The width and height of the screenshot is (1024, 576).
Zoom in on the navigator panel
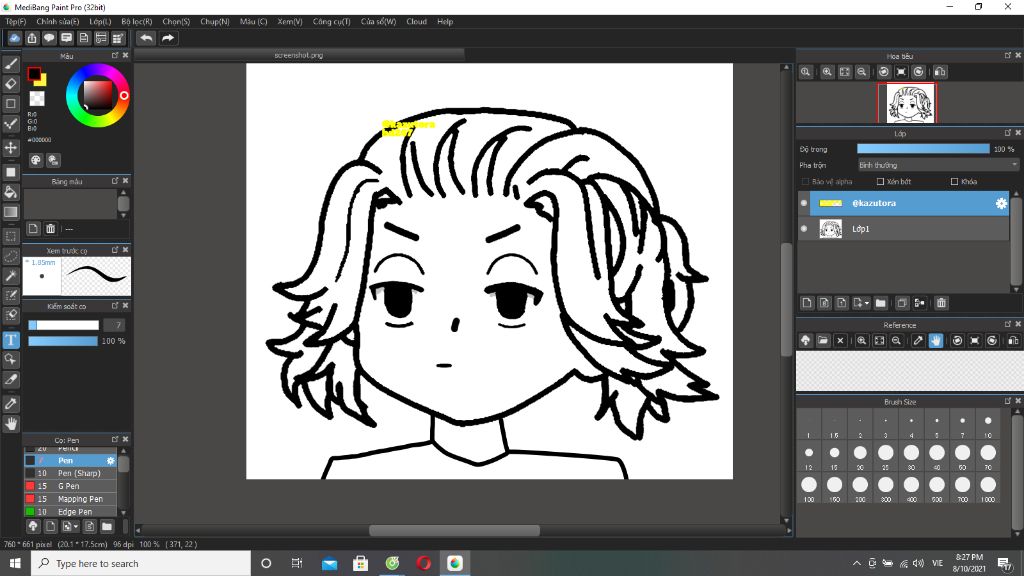[827, 72]
